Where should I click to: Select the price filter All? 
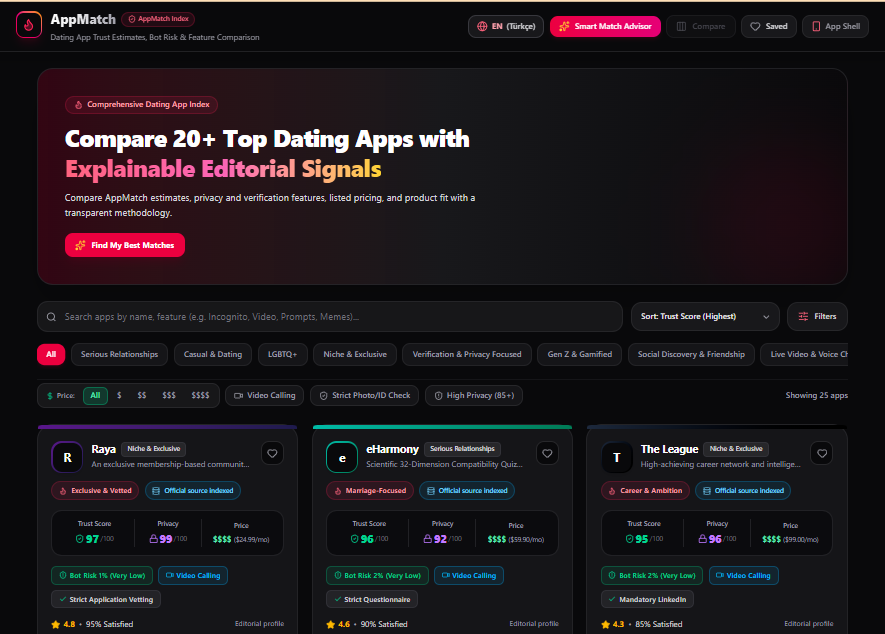[95, 396]
